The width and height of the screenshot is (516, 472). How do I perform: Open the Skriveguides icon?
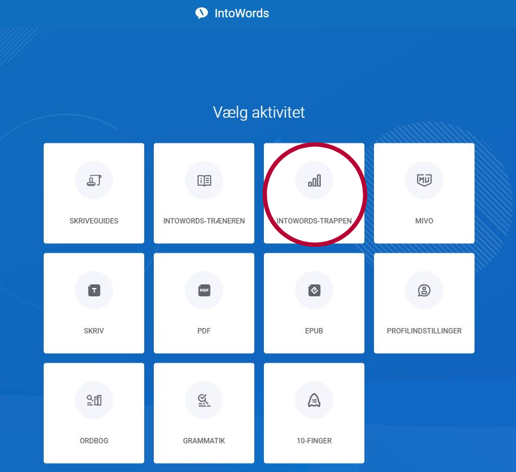point(94,180)
